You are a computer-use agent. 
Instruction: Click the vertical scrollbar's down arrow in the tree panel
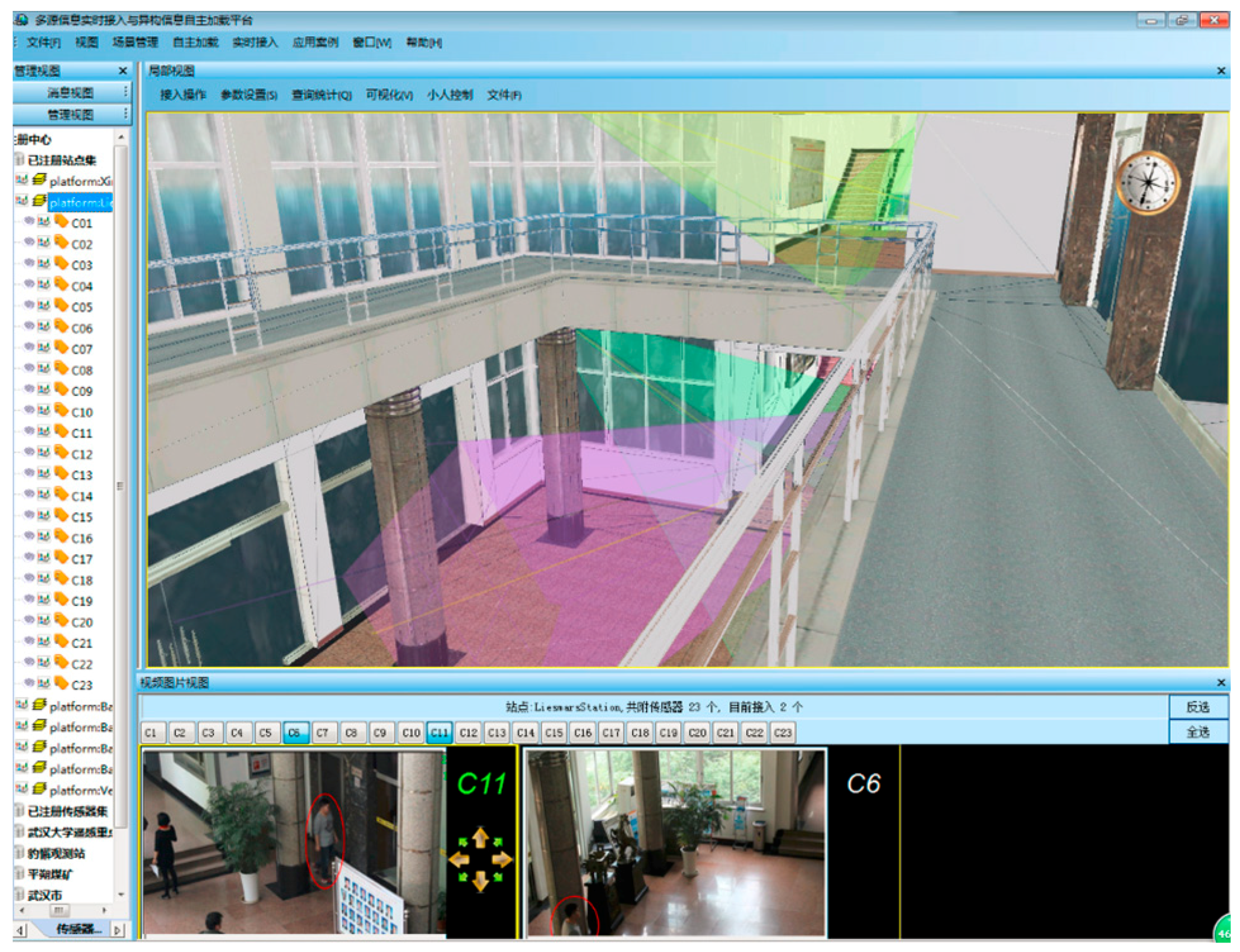point(121,895)
